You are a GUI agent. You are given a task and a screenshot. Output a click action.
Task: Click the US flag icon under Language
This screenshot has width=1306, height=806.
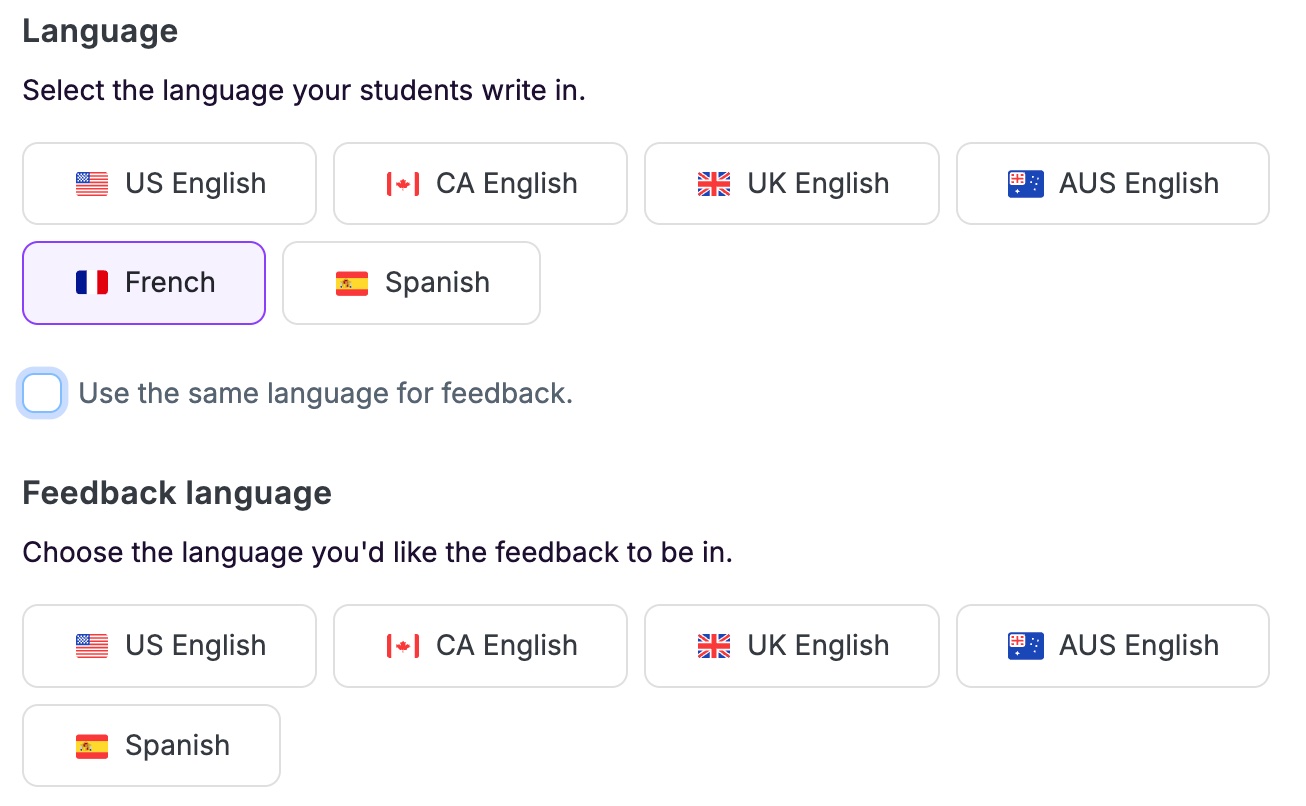[92, 184]
